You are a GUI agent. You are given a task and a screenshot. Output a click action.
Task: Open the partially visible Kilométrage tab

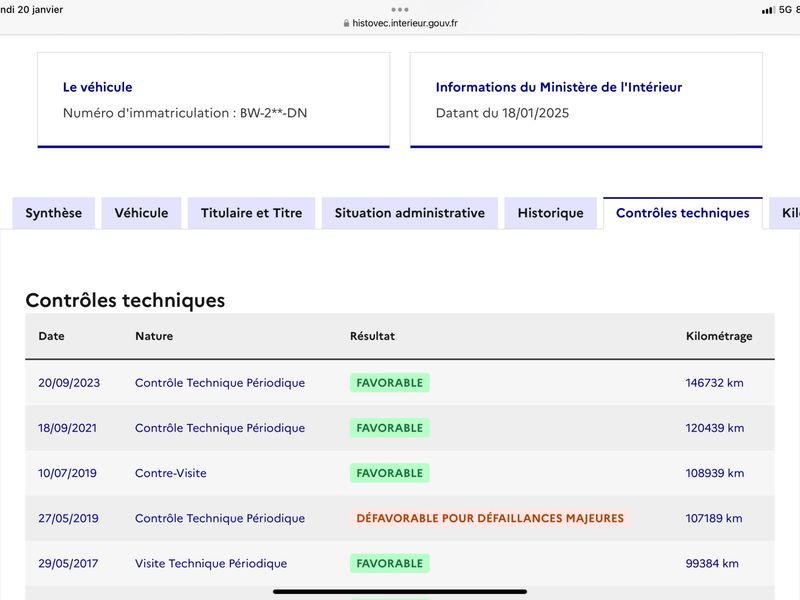pyautogui.click(x=785, y=213)
